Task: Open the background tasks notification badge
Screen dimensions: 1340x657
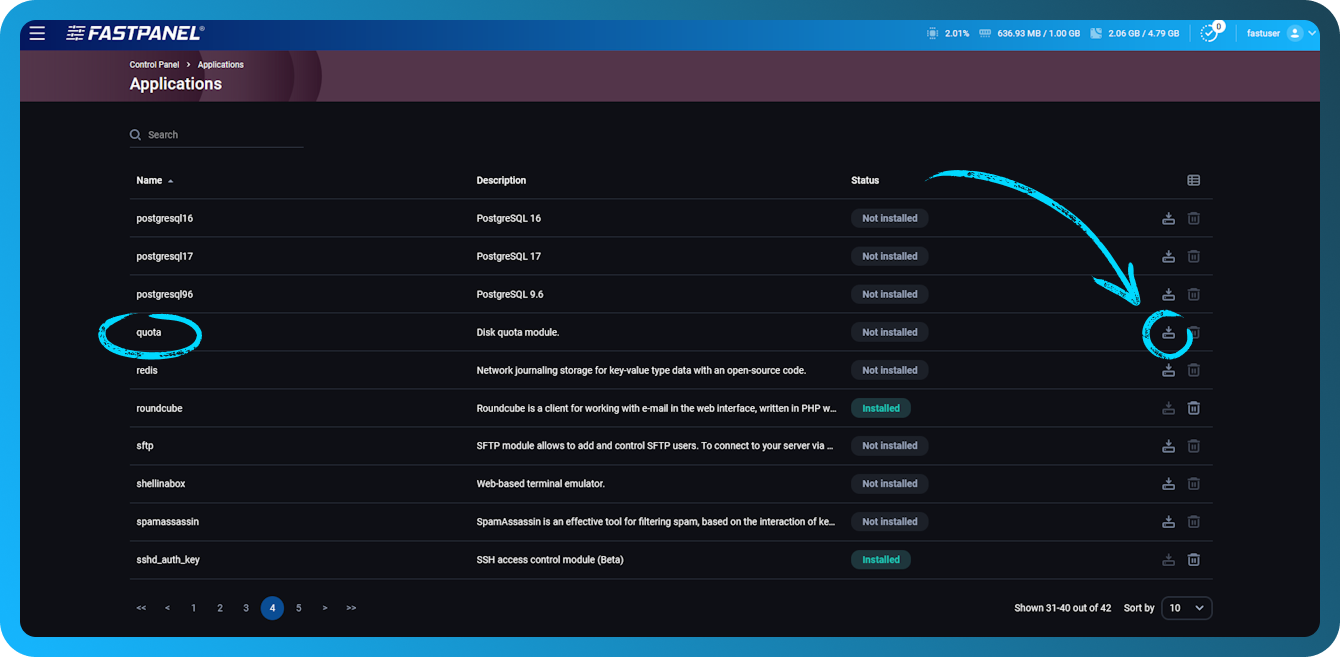Action: (1209, 32)
